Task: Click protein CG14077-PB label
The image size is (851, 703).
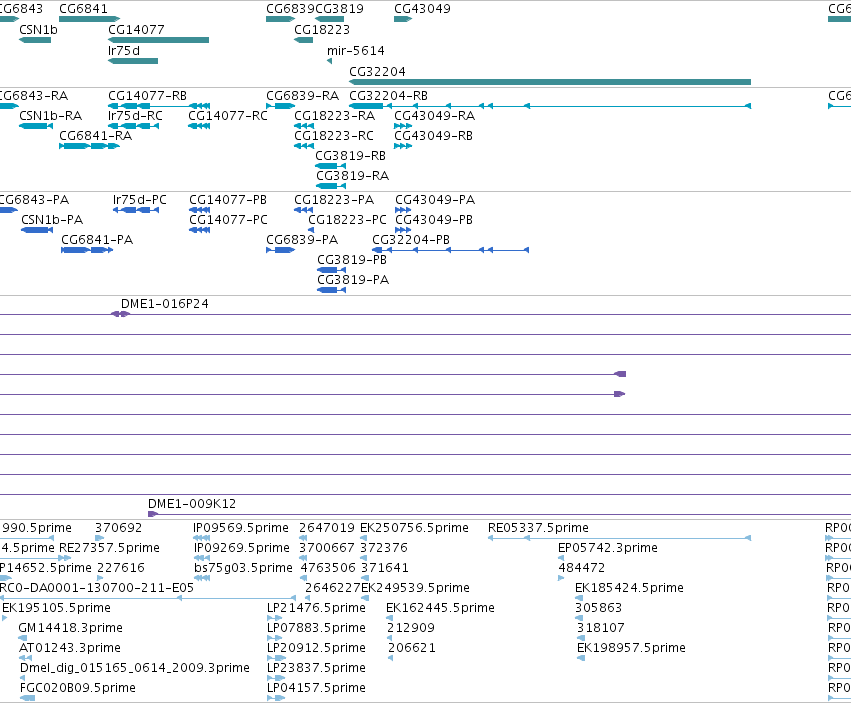Action: pos(228,200)
